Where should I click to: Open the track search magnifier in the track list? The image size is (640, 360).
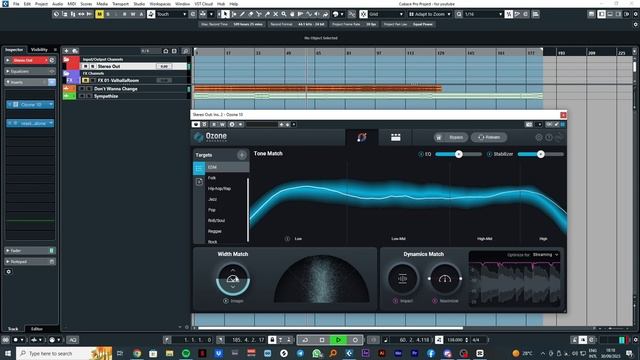[186, 51]
